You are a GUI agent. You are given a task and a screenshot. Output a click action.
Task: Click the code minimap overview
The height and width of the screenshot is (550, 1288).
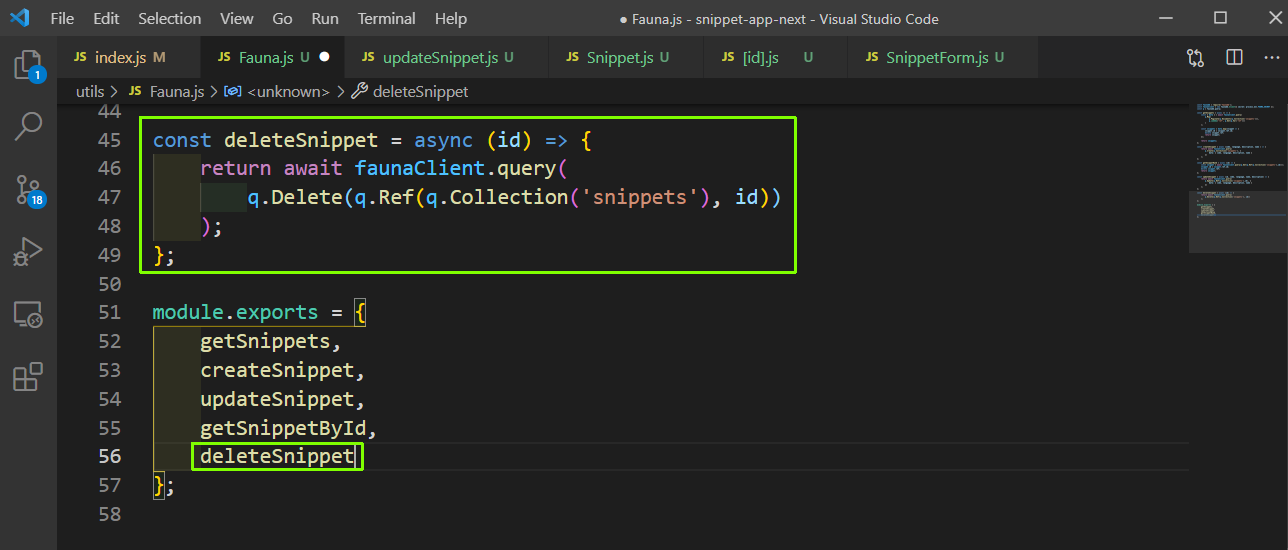click(x=1236, y=160)
